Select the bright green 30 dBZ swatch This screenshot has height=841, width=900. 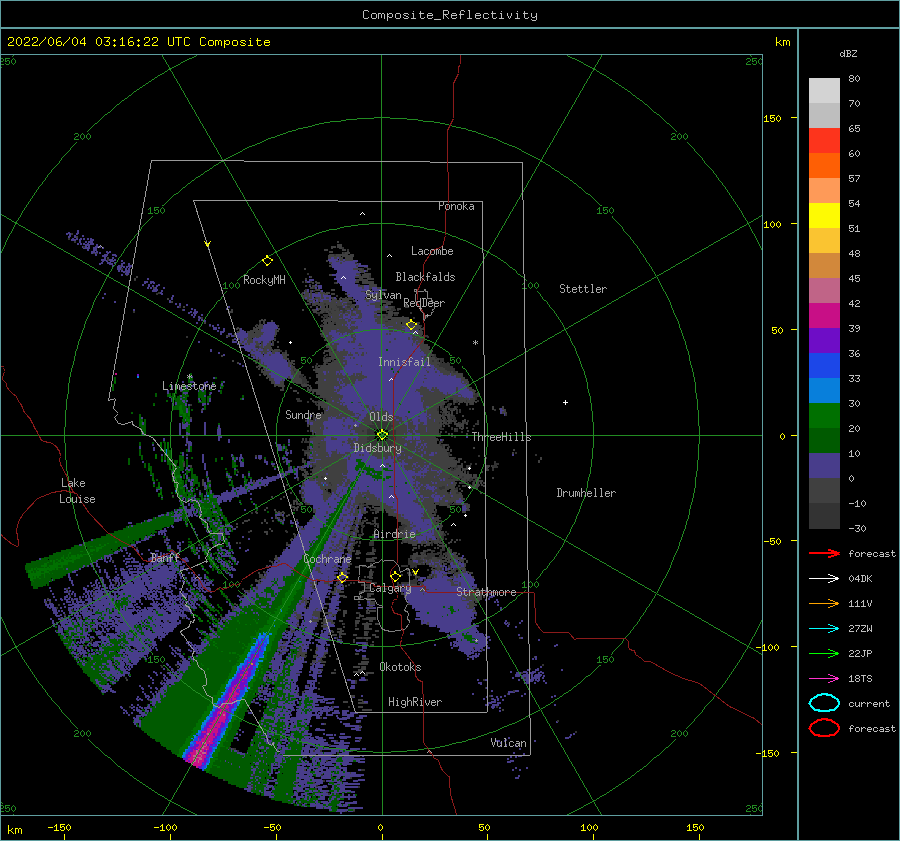[824, 416]
